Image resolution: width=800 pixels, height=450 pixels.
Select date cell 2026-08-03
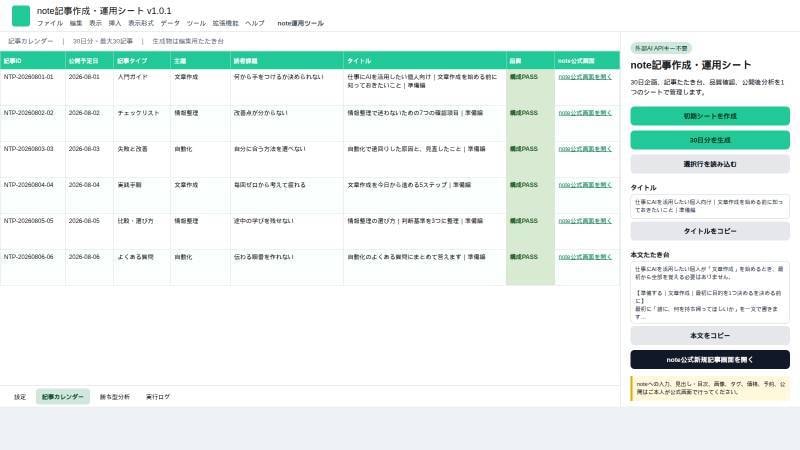tap(89, 159)
